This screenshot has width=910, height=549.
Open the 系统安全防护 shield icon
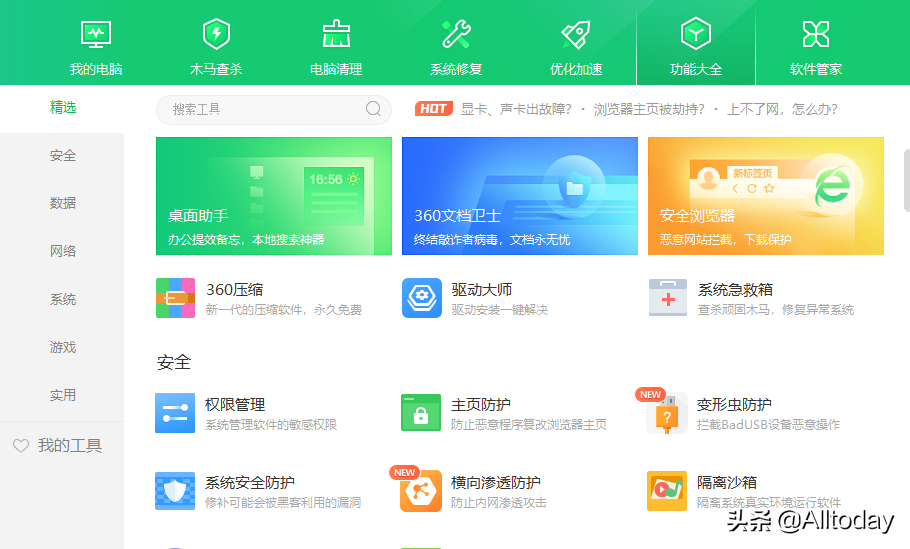click(175, 491)
